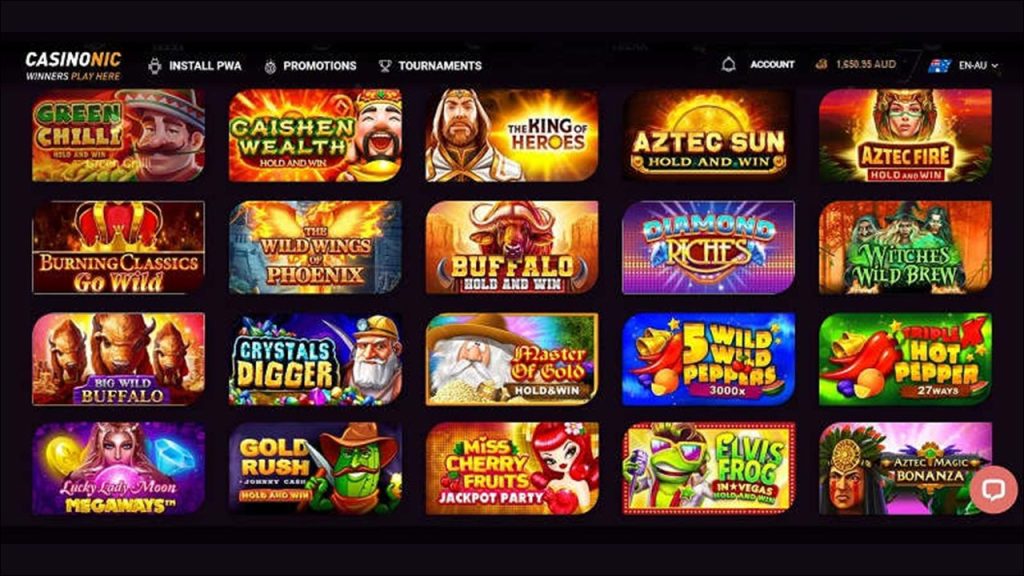Click the Casinonic logo
The image size is (1024, 576).
point(73,66)
